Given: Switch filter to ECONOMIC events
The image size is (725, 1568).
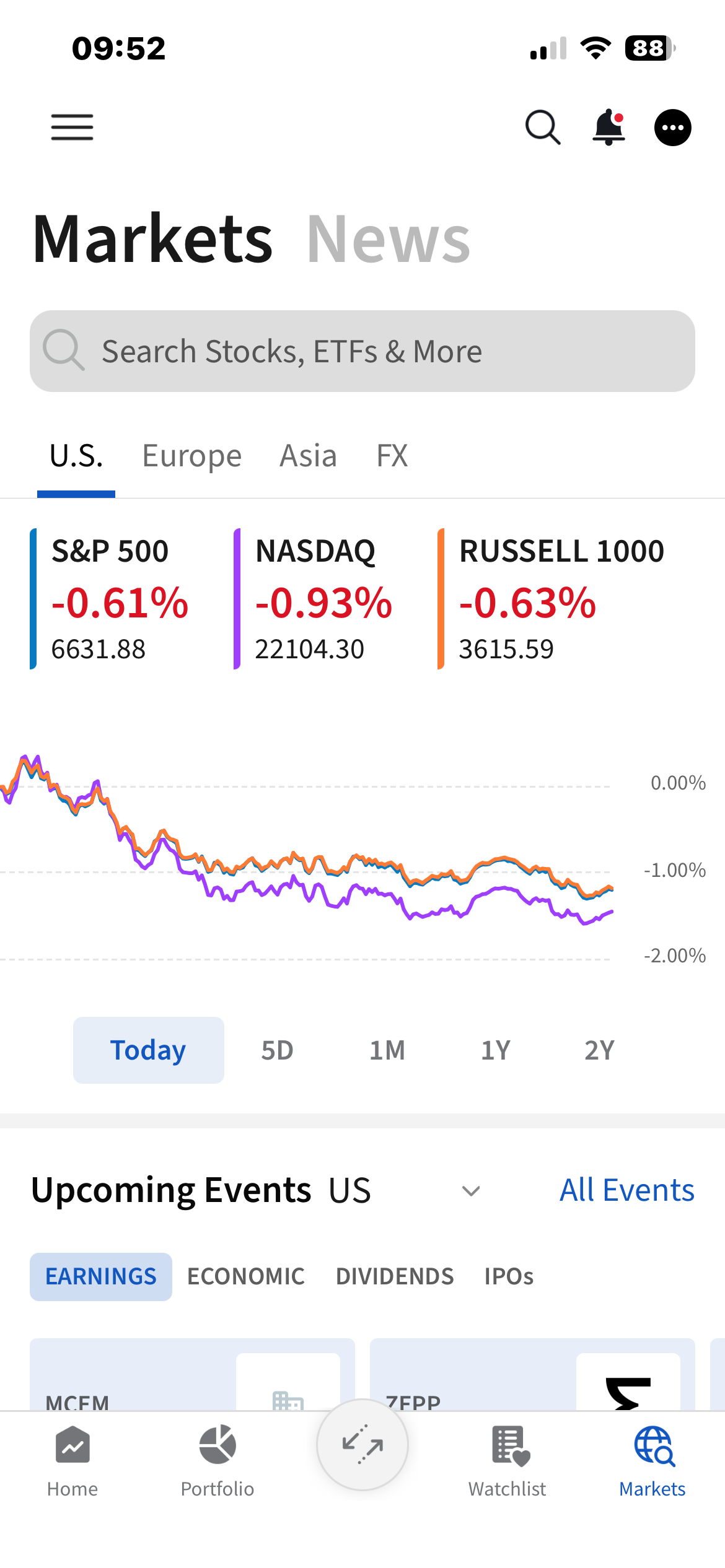Looking at the screenshot, I should (245, 1276).
